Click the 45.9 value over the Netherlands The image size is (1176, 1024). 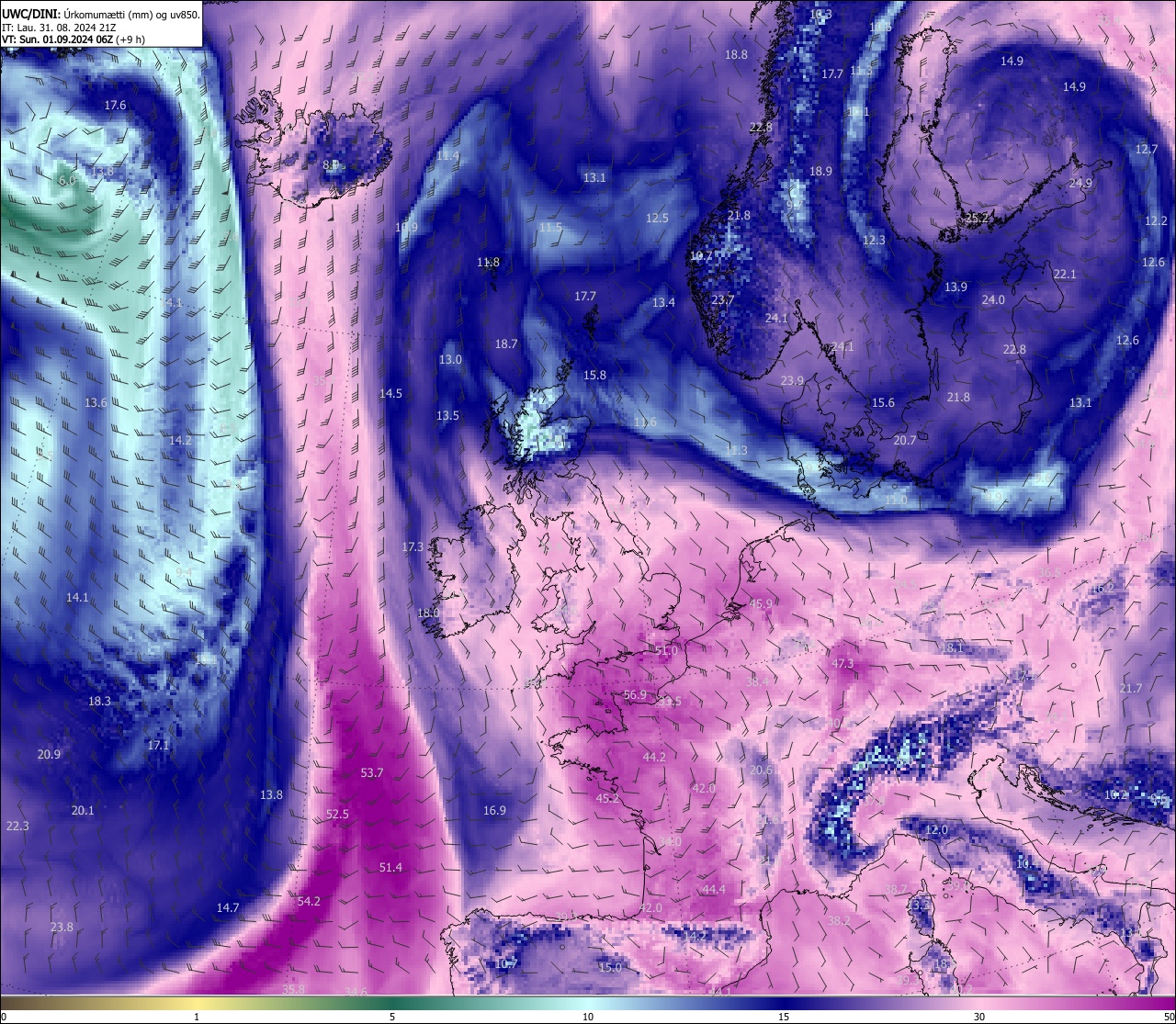pos(761,604)
